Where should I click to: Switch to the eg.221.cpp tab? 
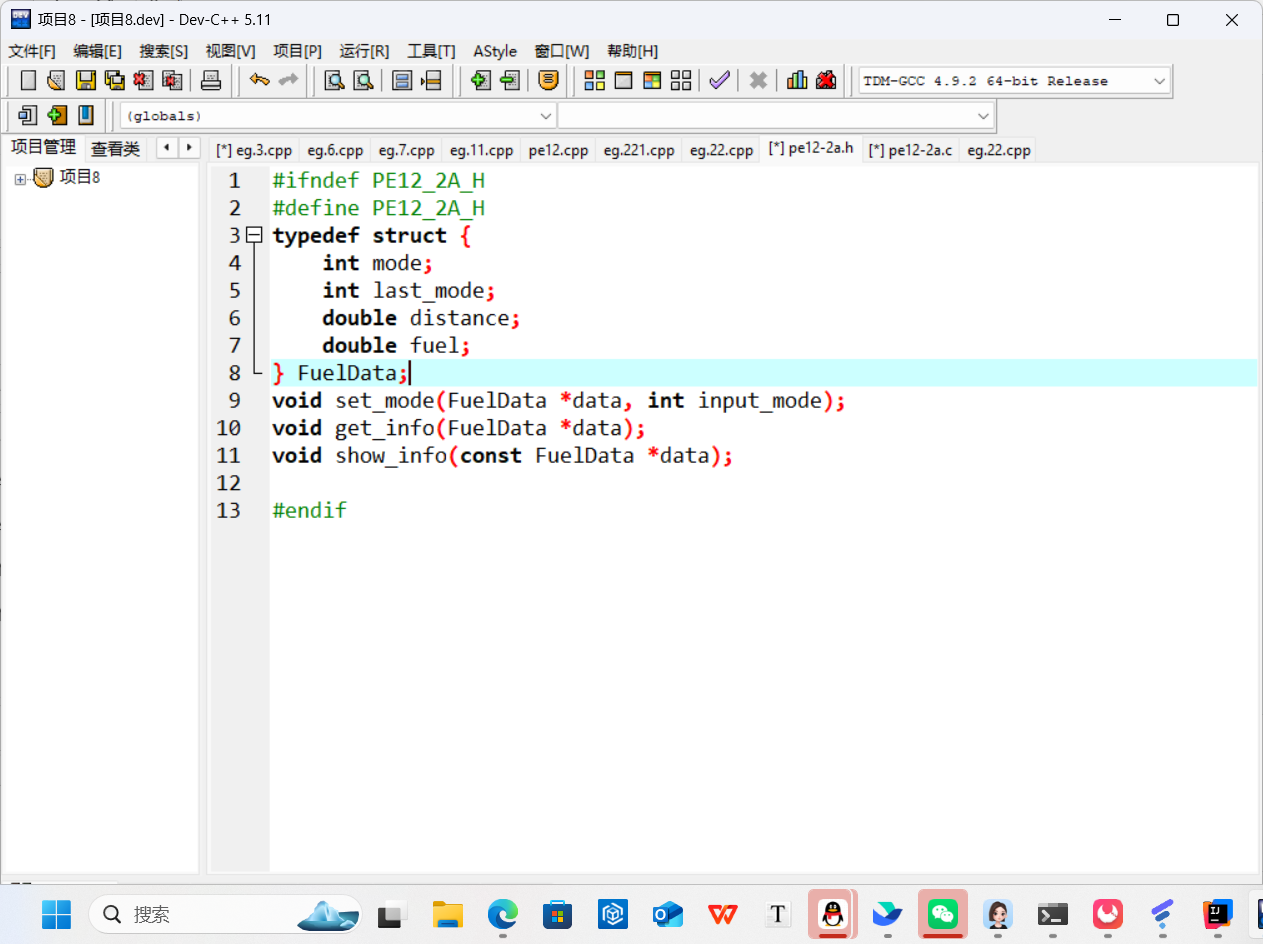(x=639, y=150)
